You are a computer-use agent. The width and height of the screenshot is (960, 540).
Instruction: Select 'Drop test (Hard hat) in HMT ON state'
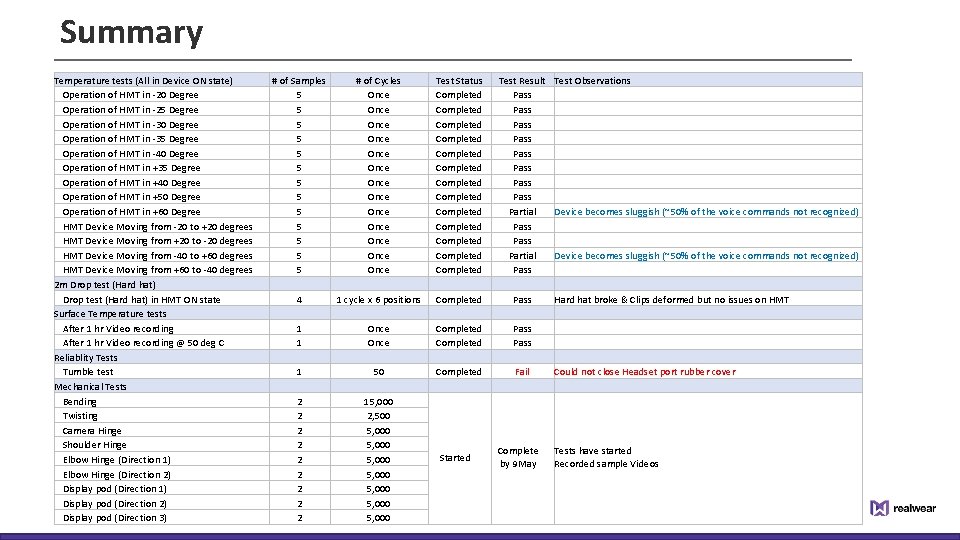tap(141, 299)
